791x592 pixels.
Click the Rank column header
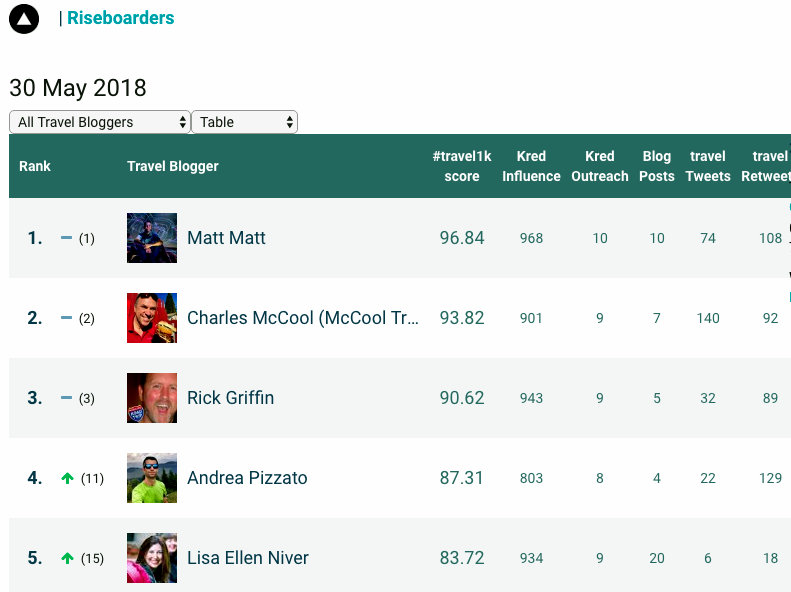pyautogui.click(x=35, y=166)
